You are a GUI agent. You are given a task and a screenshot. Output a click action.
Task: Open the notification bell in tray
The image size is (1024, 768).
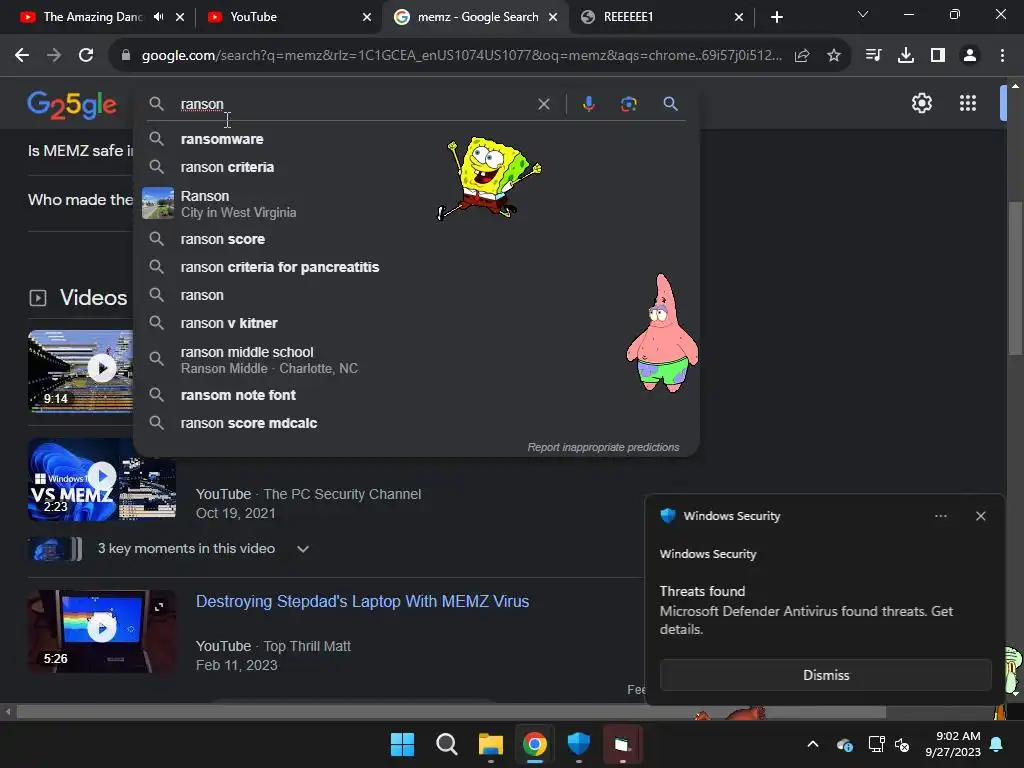(997, 744)
